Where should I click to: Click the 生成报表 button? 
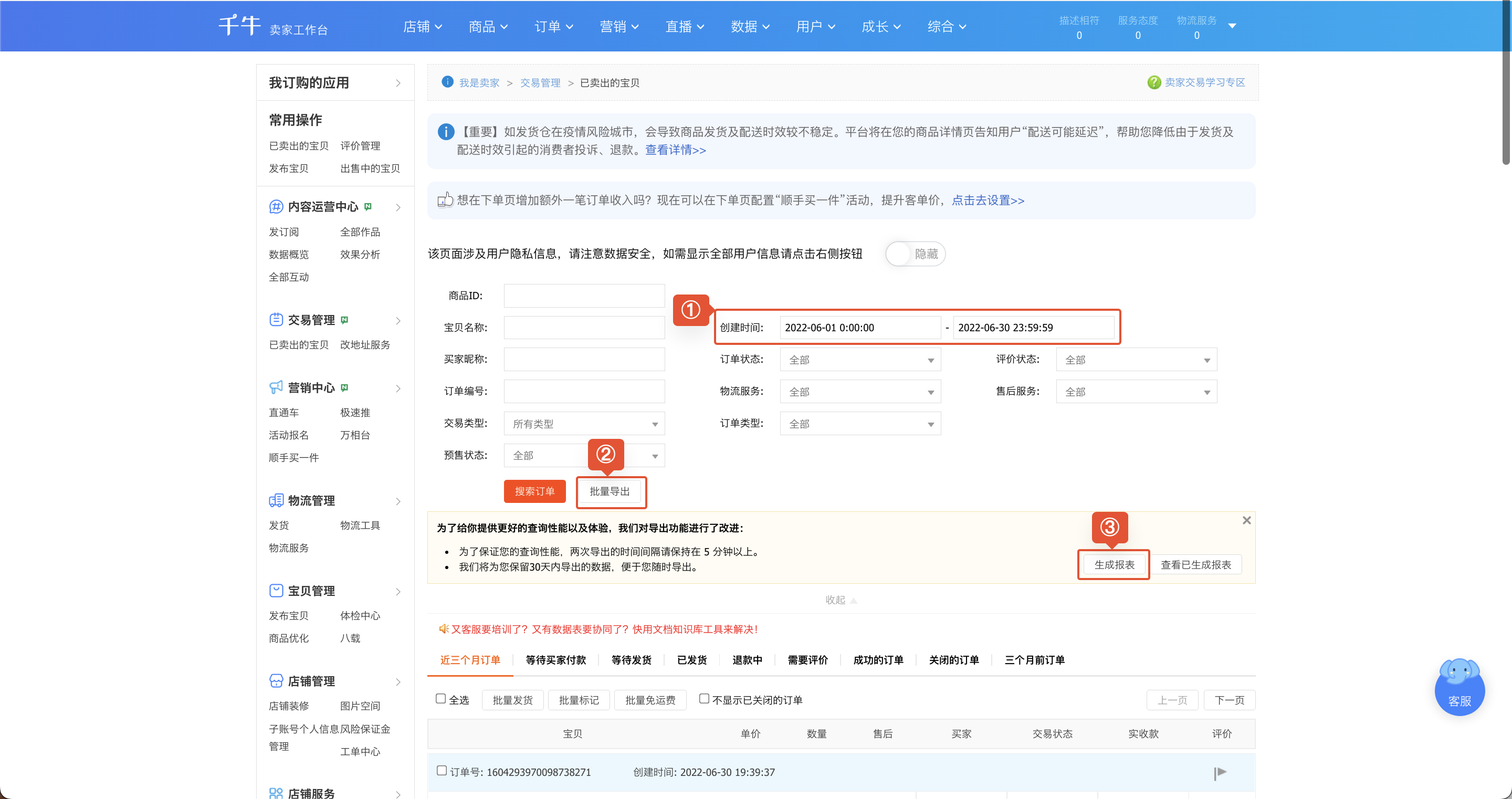(x=1114, y=565)
